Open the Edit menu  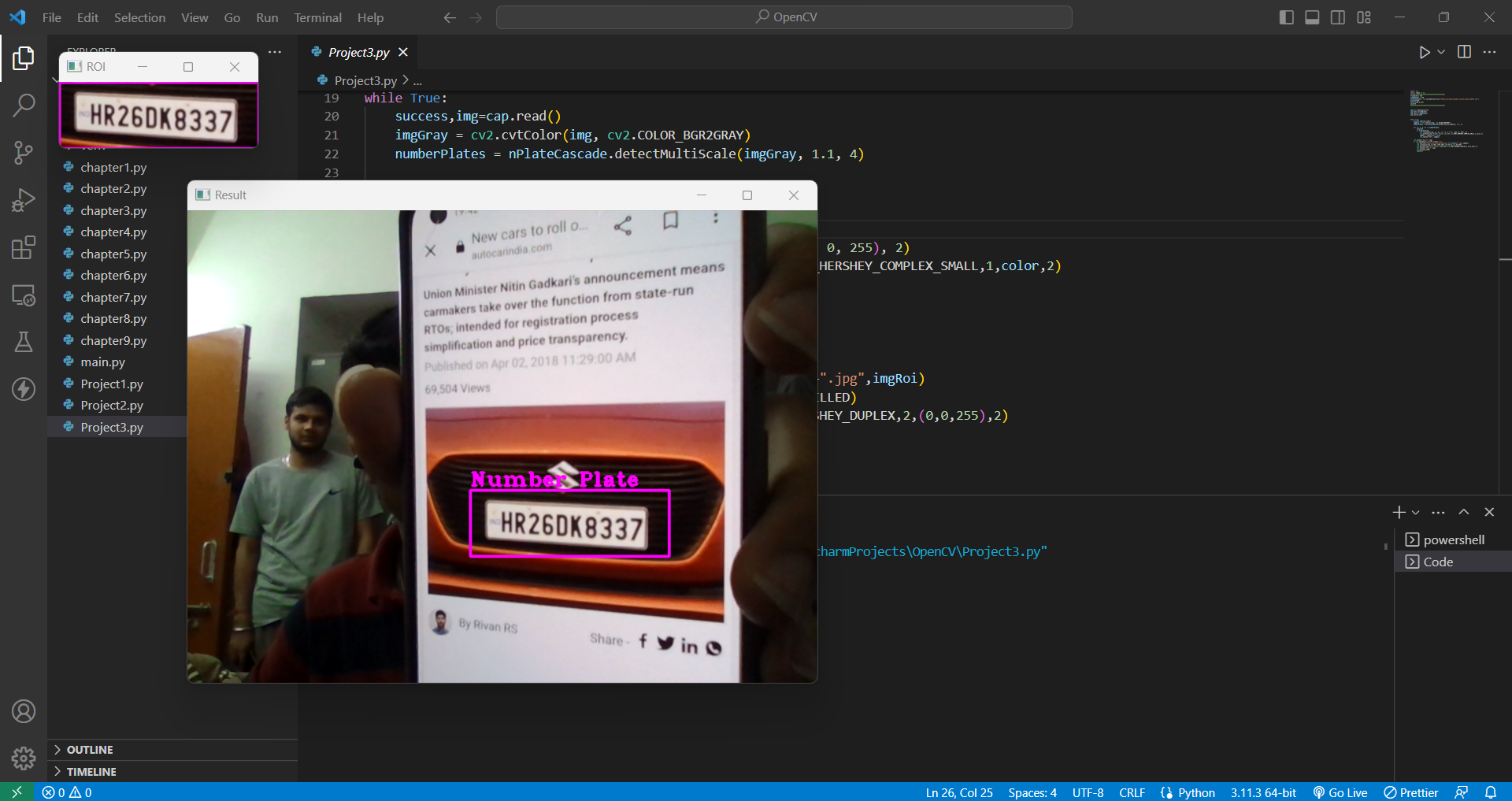pyautogui.click(x=87, y=17)
